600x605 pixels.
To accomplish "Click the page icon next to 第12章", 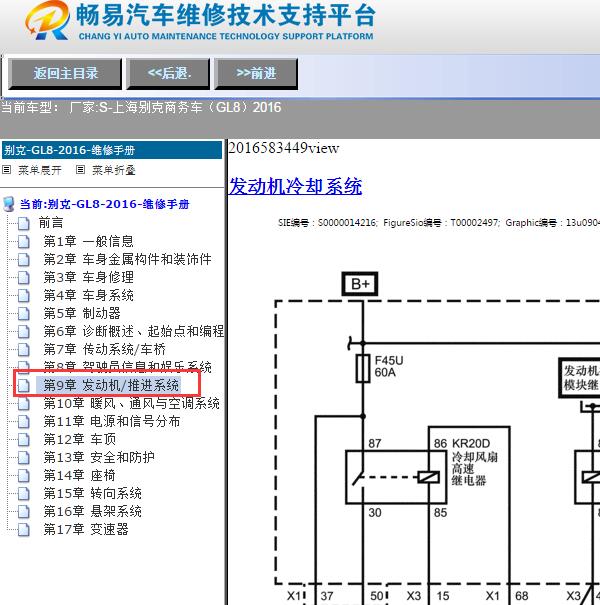I will pos(24,439).
